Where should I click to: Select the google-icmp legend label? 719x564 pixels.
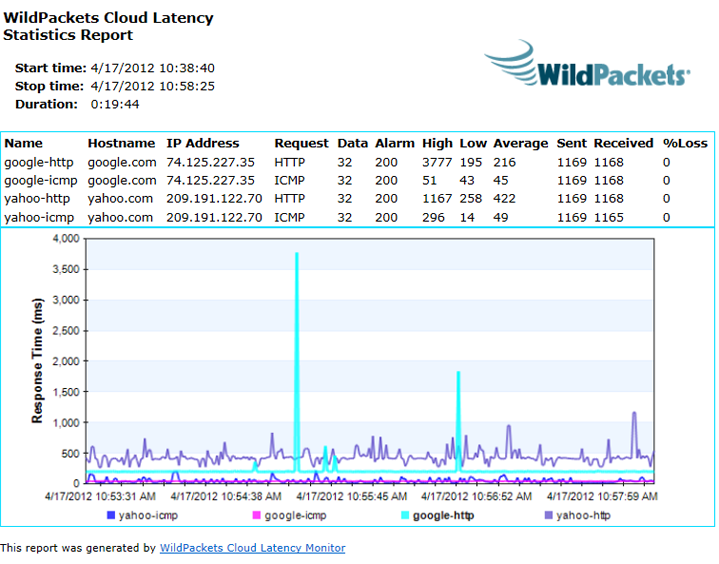click(x=295, y=515)
